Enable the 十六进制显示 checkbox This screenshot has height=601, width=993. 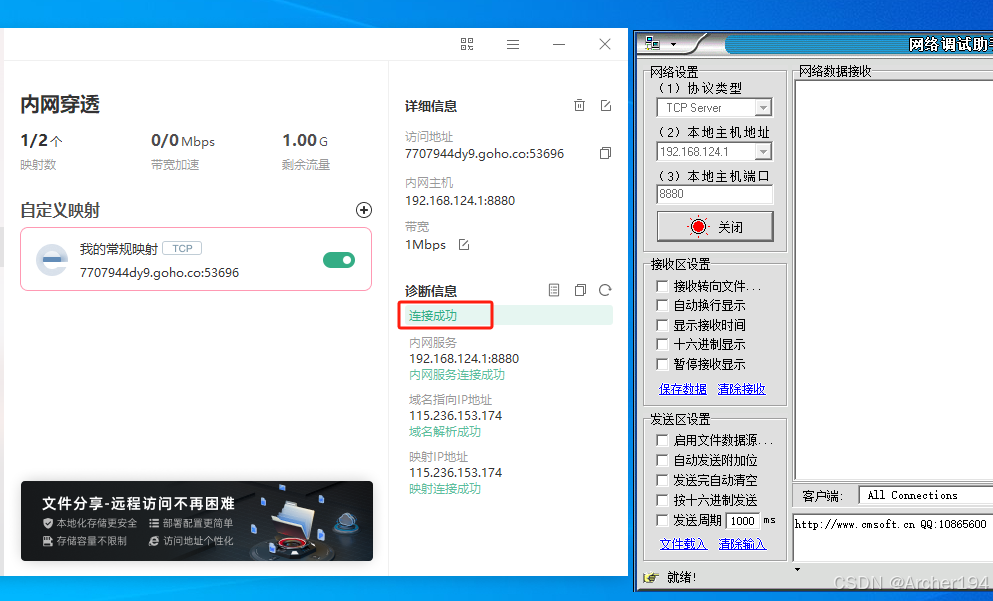(663, 343)
